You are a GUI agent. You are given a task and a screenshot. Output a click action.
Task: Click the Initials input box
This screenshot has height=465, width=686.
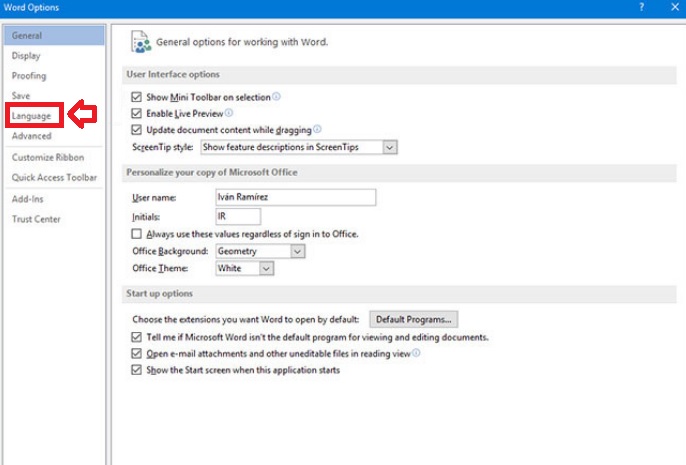[x=237, y=216]
